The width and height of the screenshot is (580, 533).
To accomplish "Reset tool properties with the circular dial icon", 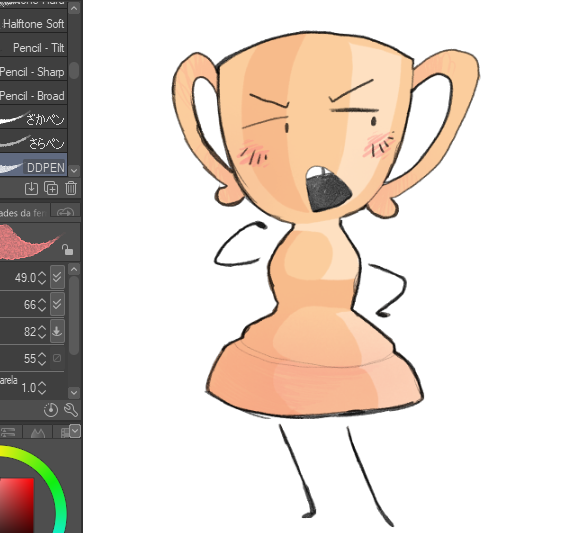I will tap(51, 410).
